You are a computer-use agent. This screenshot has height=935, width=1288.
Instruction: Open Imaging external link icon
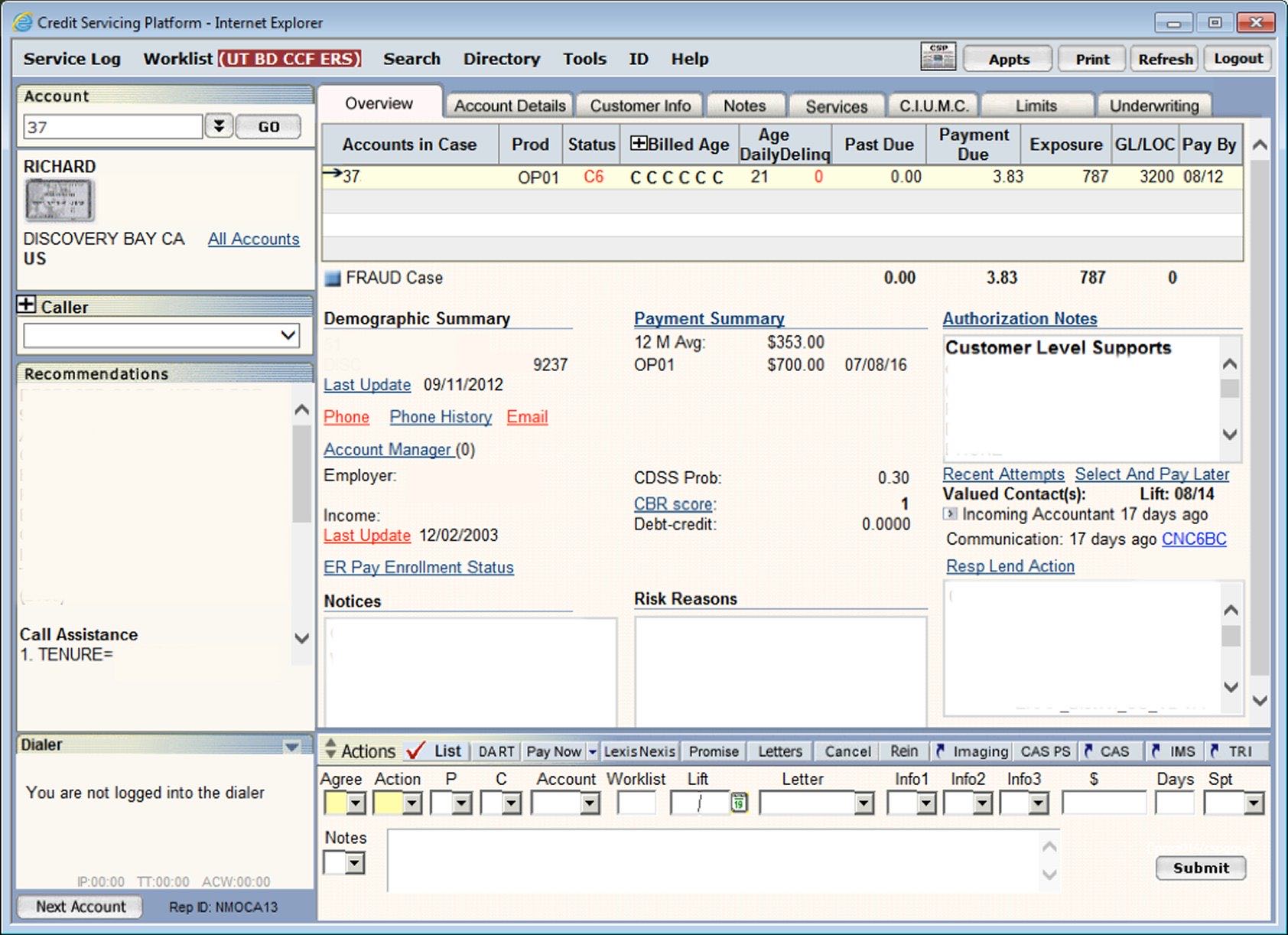pos(940,751)
